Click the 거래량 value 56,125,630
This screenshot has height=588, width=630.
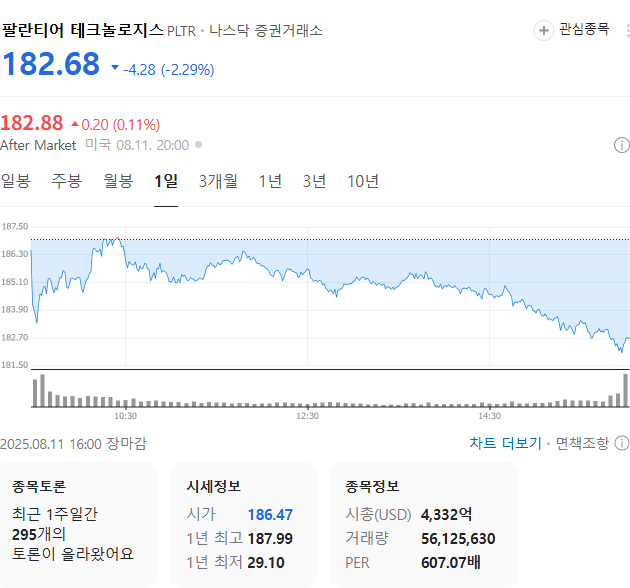[458, 539]
